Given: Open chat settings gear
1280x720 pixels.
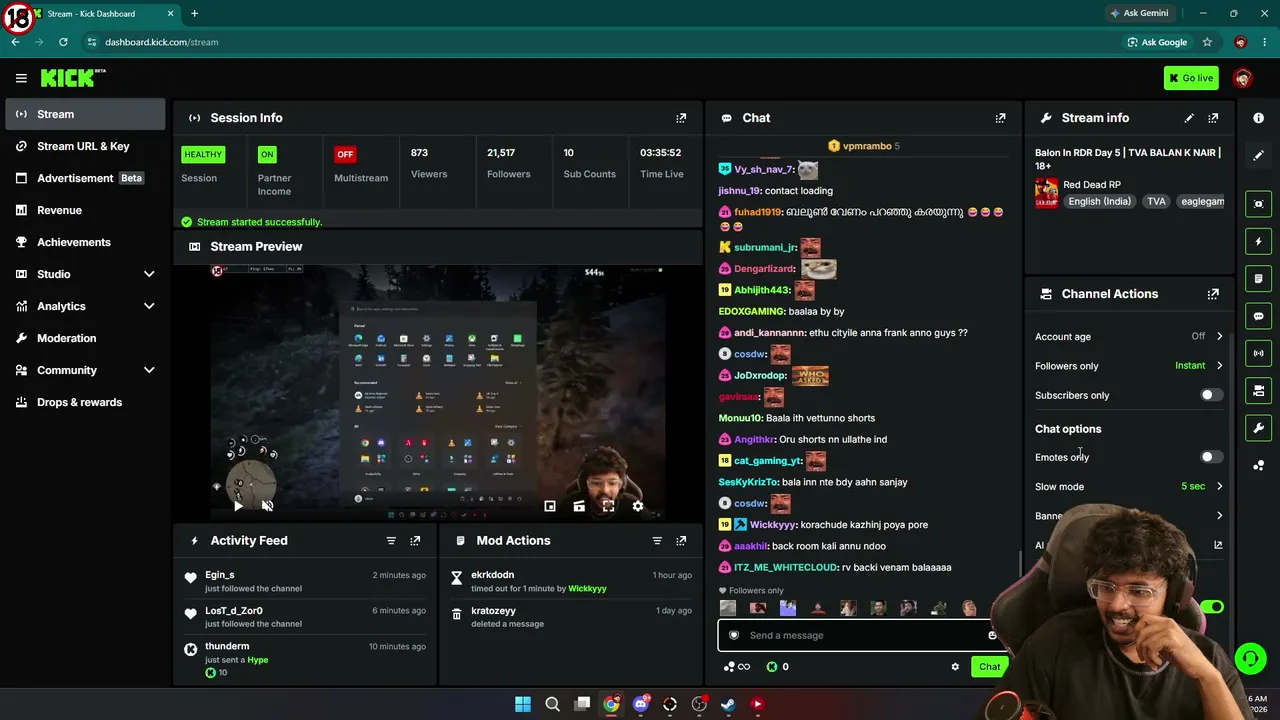Looking at the screenshot, I should [x=955, y=667].
